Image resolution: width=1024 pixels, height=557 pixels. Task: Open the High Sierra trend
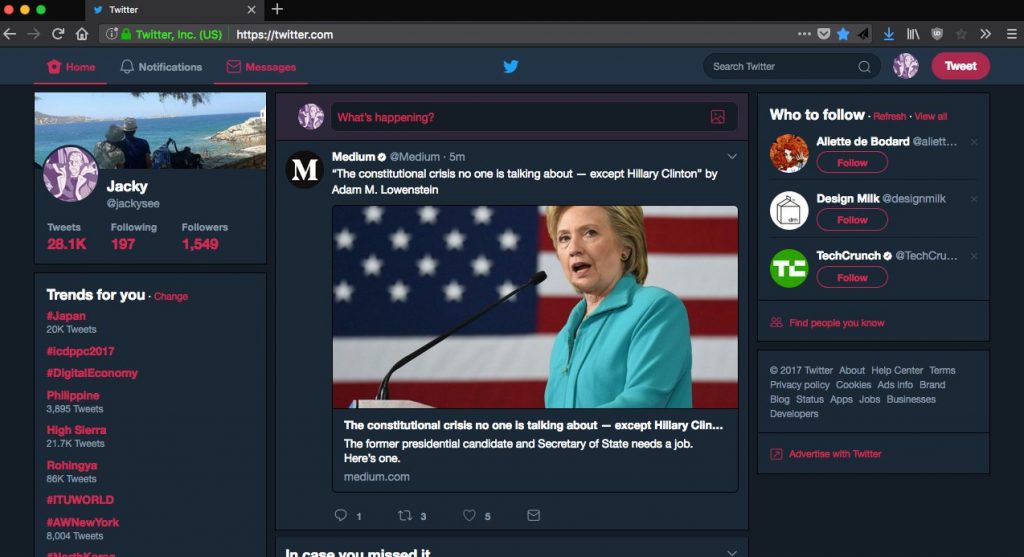pyautogui.click(x=76, y=430)
